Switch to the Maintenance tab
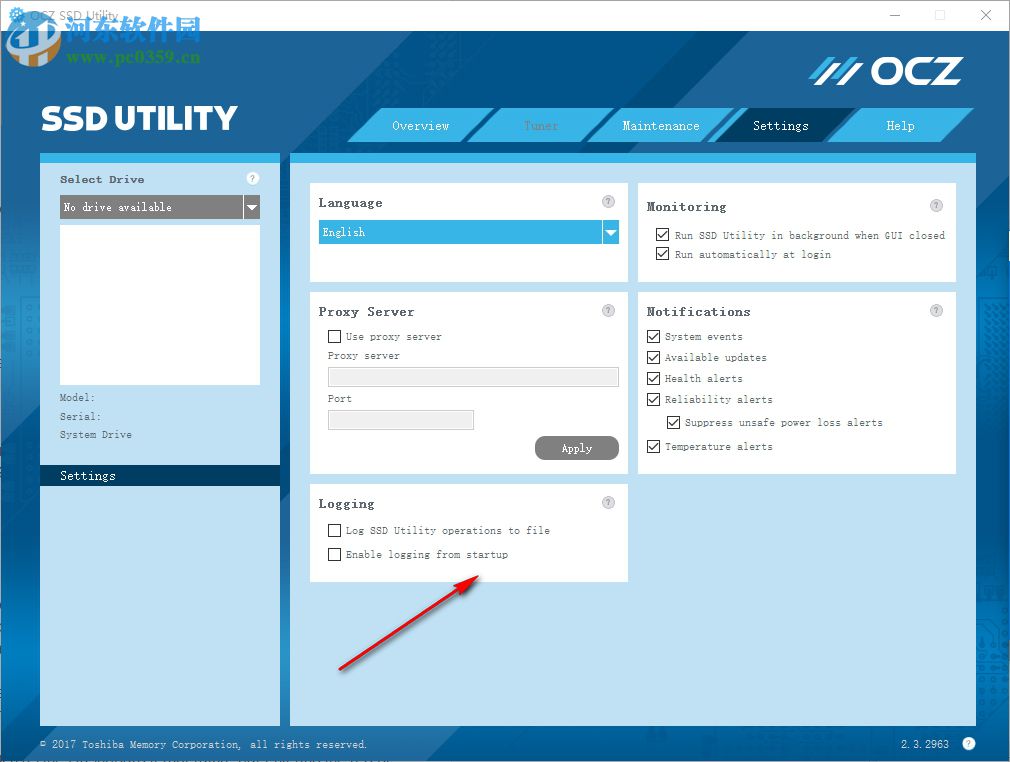The width and height of the screenshot is (1010, 762). [660, 125]
